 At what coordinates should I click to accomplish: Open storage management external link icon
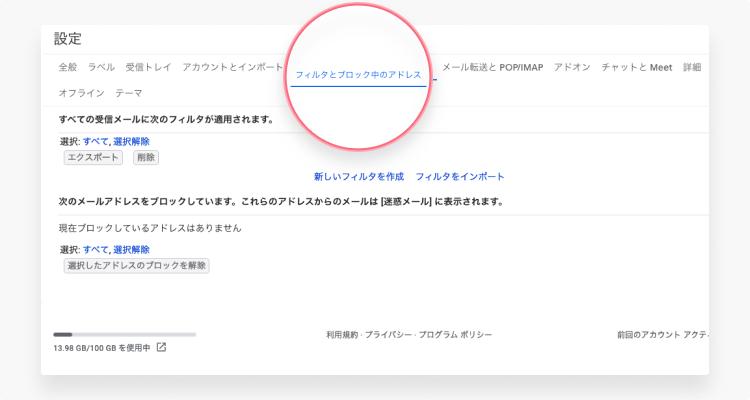point(161,347)
